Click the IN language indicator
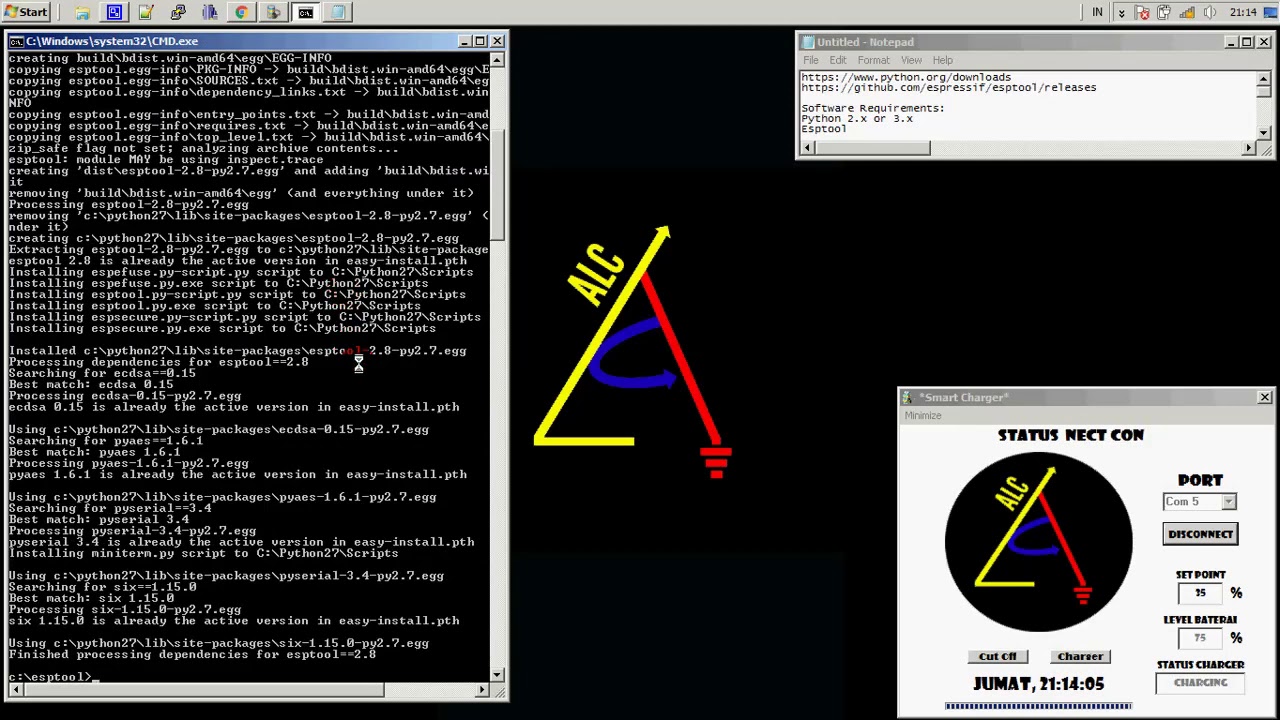This screenshot has width=1280, height=720. [x=1097, y=12]
